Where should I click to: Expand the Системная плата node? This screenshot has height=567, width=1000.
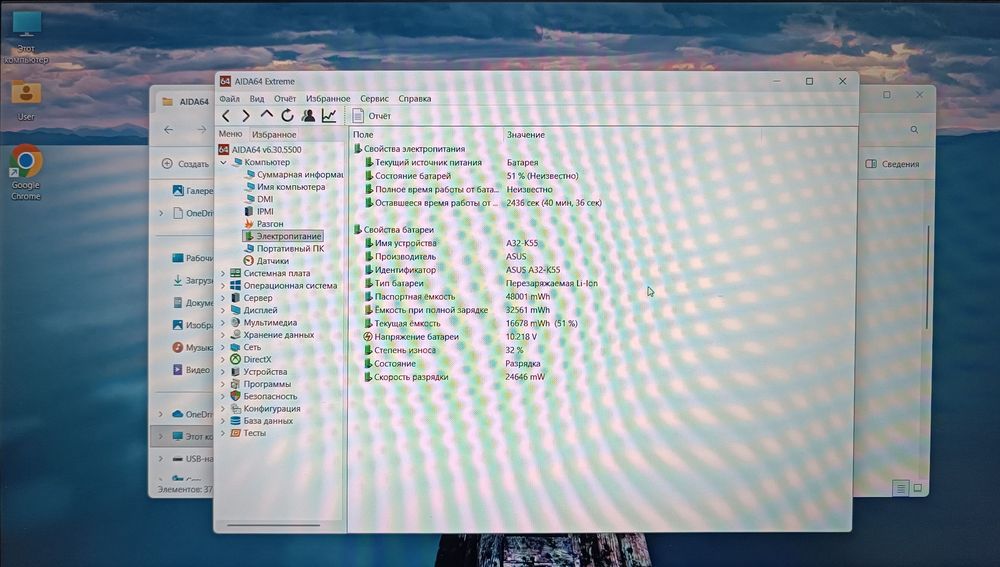[x=223, y=273]
